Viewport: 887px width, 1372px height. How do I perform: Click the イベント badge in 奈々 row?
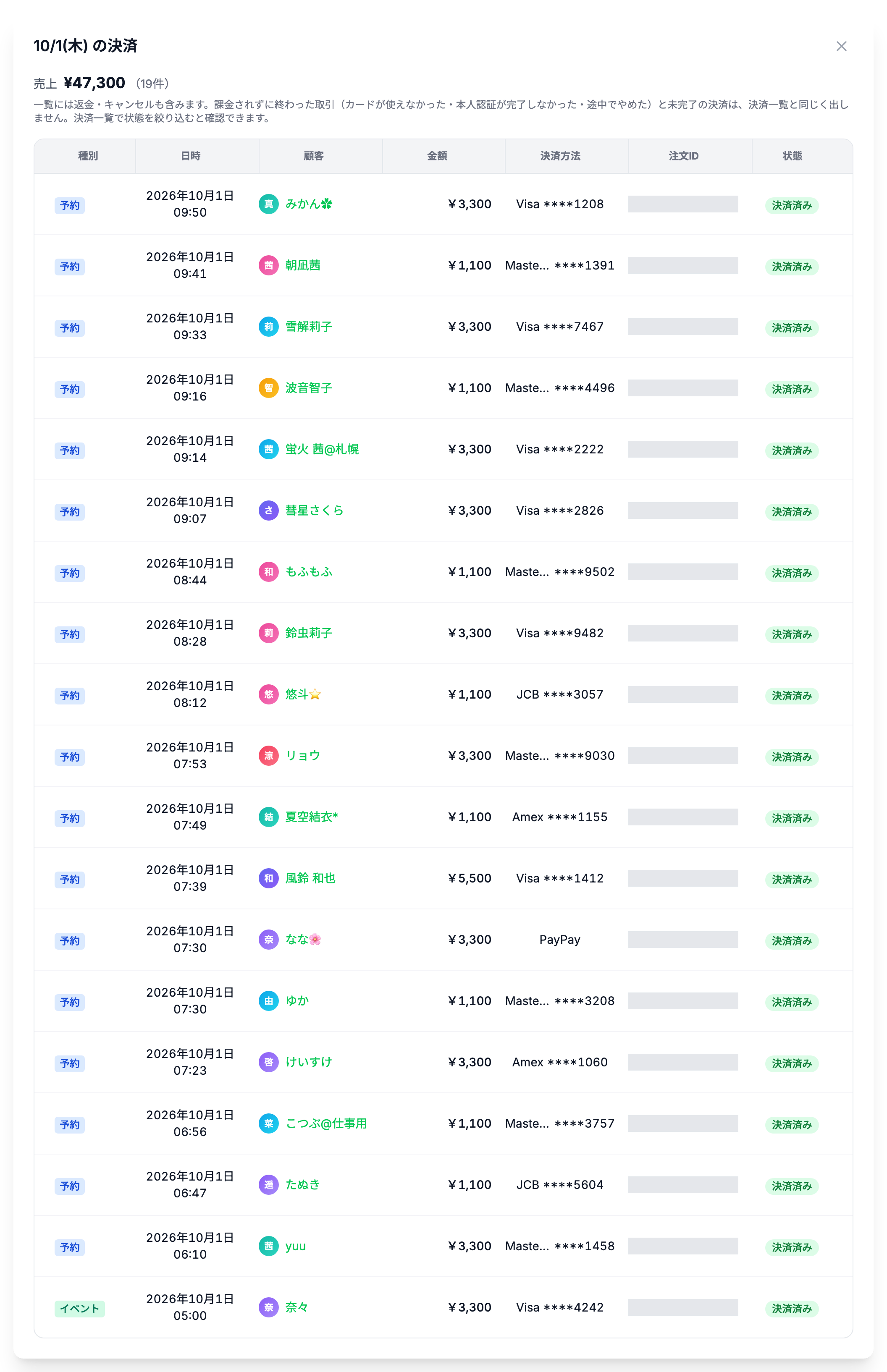coord(79,1309)
